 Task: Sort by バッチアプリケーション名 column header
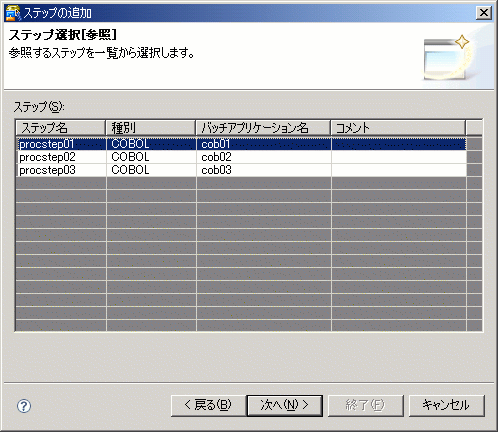(263, 128)
